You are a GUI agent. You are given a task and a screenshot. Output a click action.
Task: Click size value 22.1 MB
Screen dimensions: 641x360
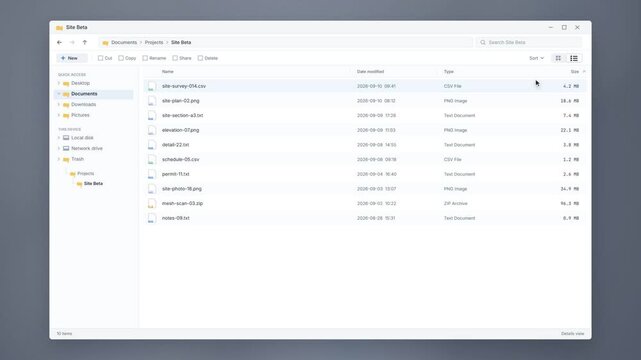569,130
